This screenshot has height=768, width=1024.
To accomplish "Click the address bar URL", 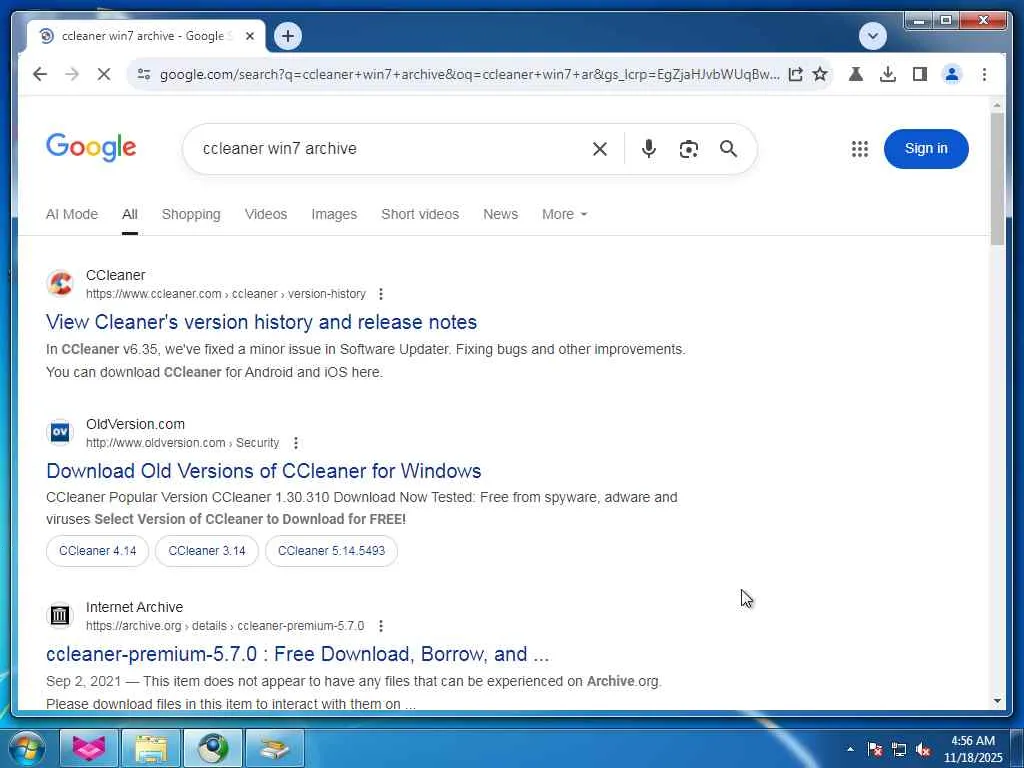I will pos(469,74).
